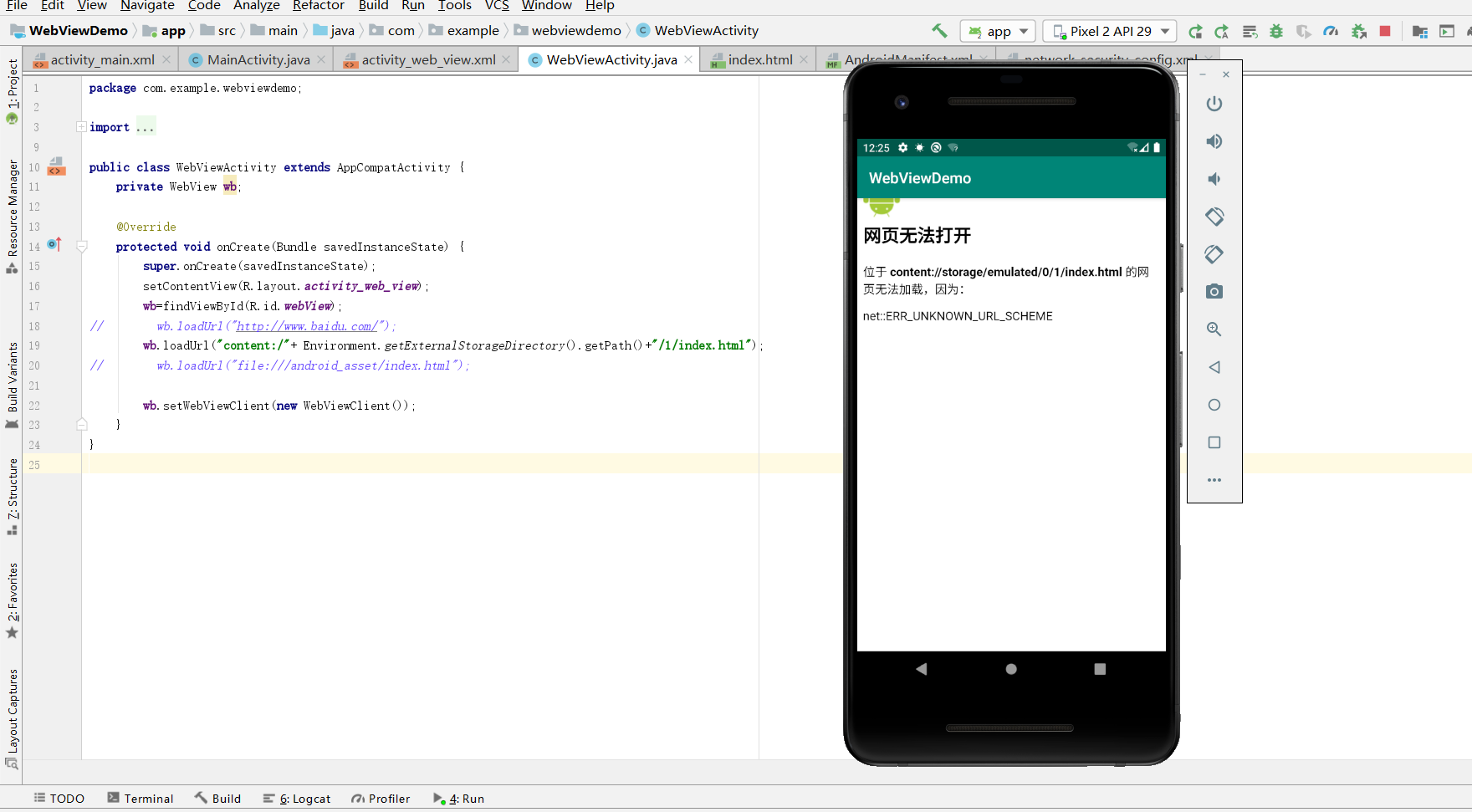Open the Run tool window
Image resolution: width=1472 pixels, height=812 pixels.
459,799
